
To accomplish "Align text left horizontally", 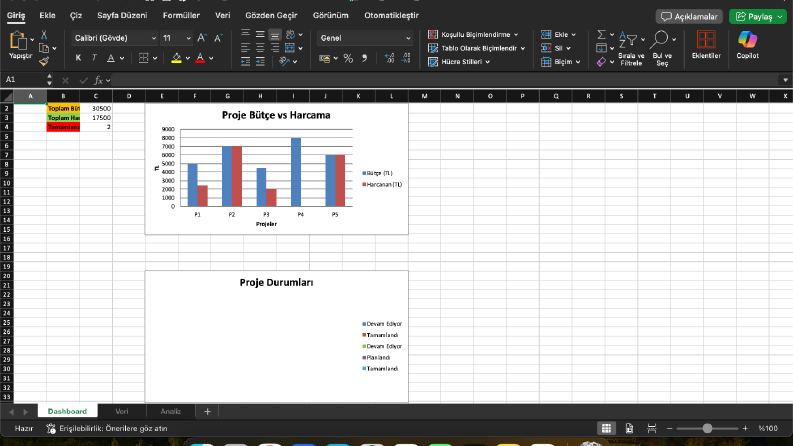I will (245, 48).
